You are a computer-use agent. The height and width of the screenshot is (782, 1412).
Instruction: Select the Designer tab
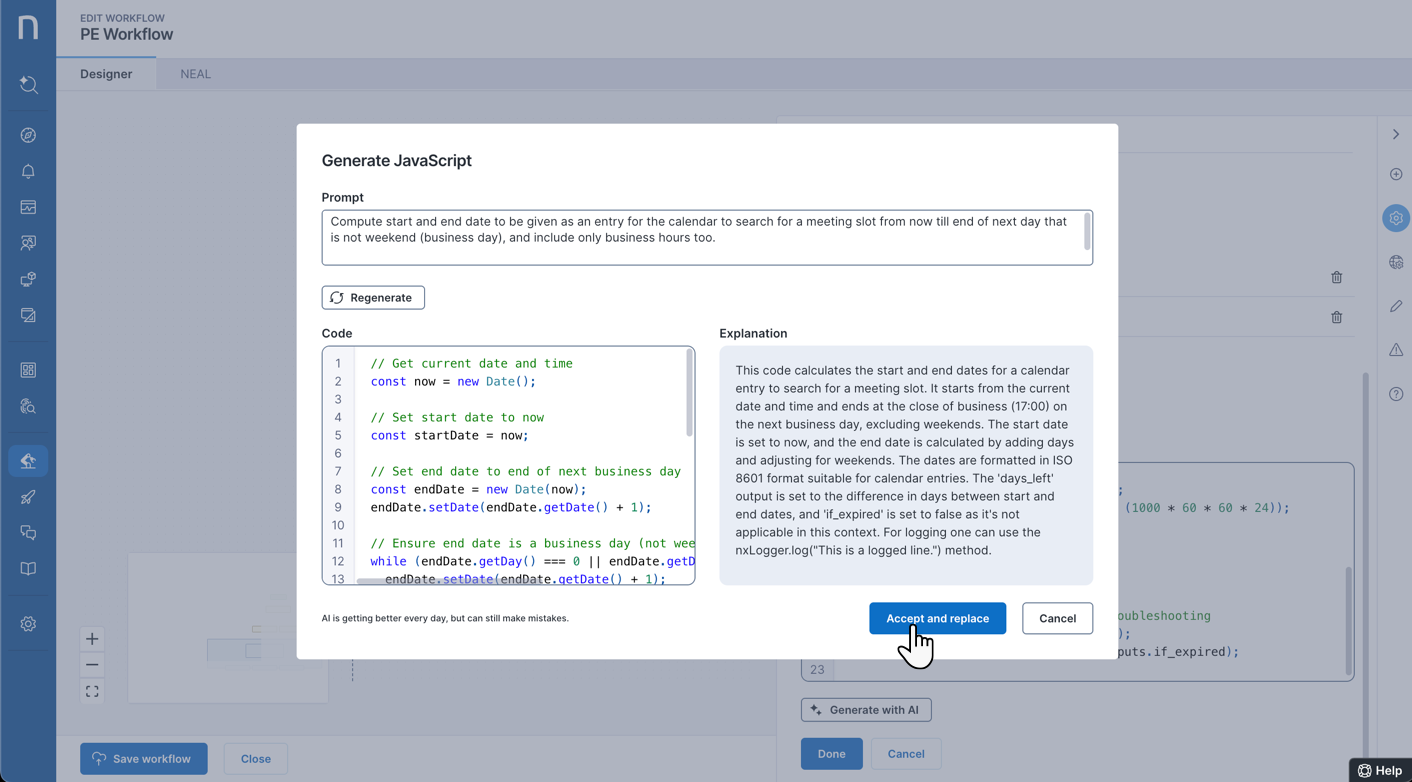[x=106, y=73]
